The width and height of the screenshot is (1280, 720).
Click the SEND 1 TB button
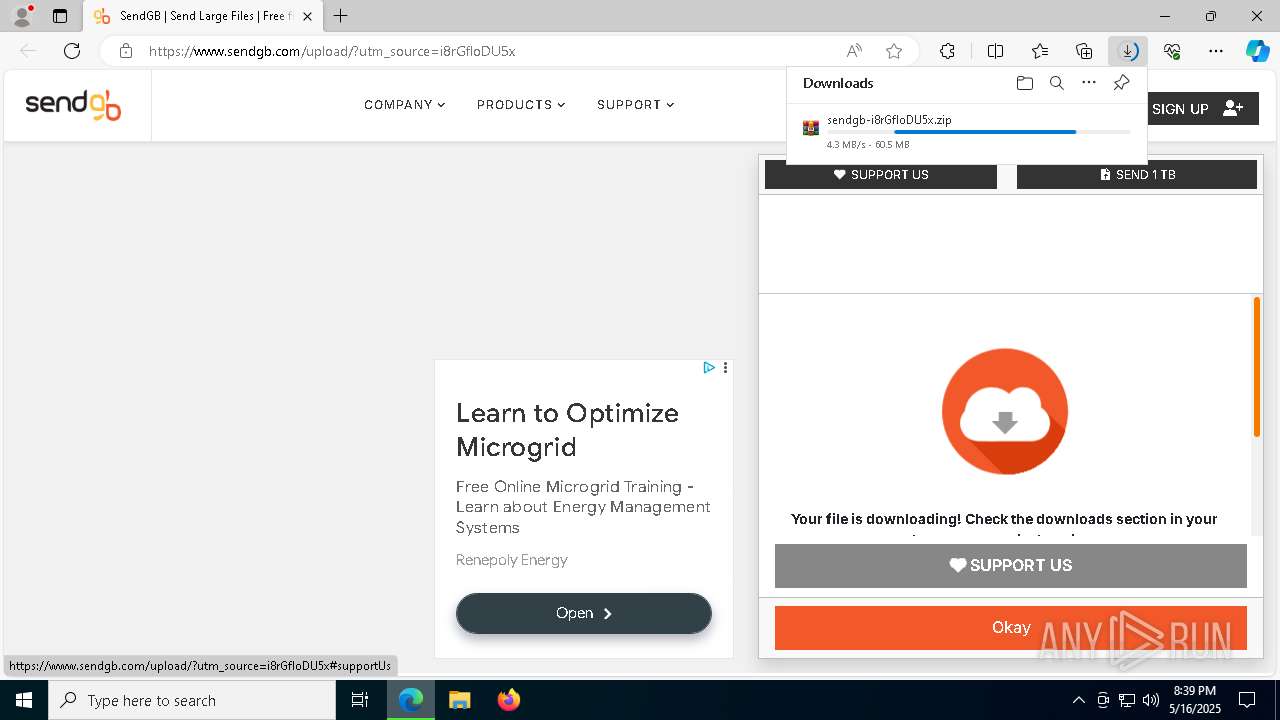coord(1137,175)
